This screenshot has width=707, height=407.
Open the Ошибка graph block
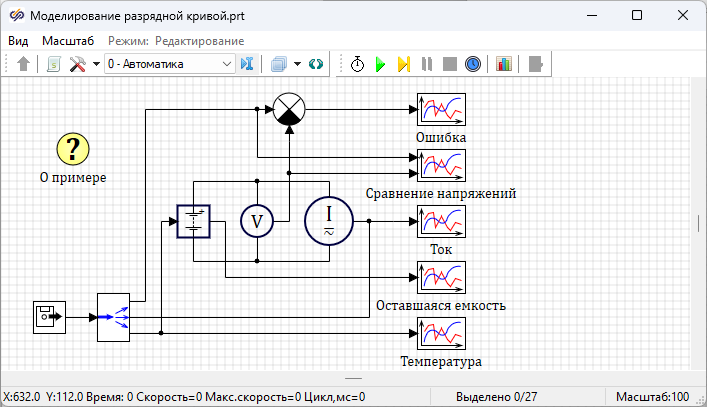click(x=441, y=110)
